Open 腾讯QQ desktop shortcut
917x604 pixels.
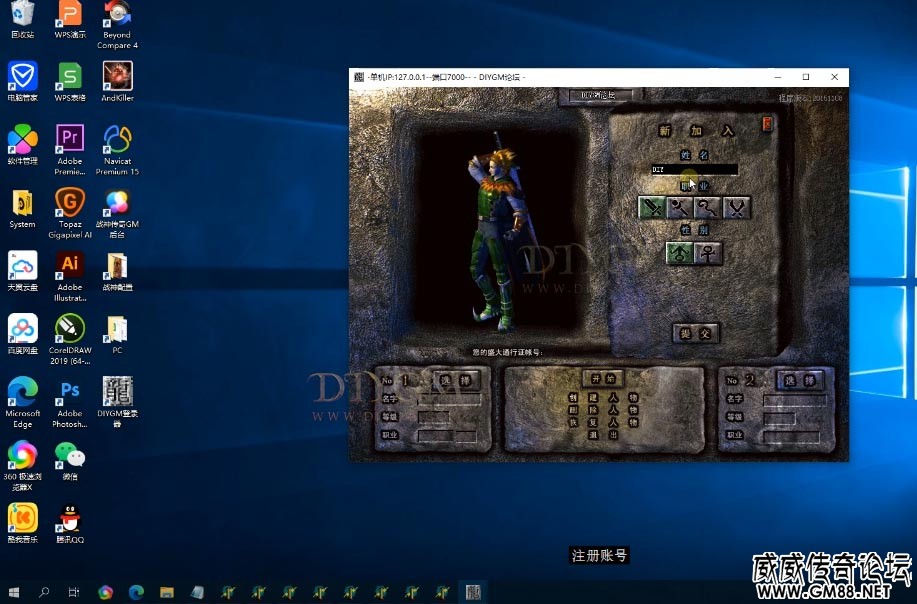(70, 523)
